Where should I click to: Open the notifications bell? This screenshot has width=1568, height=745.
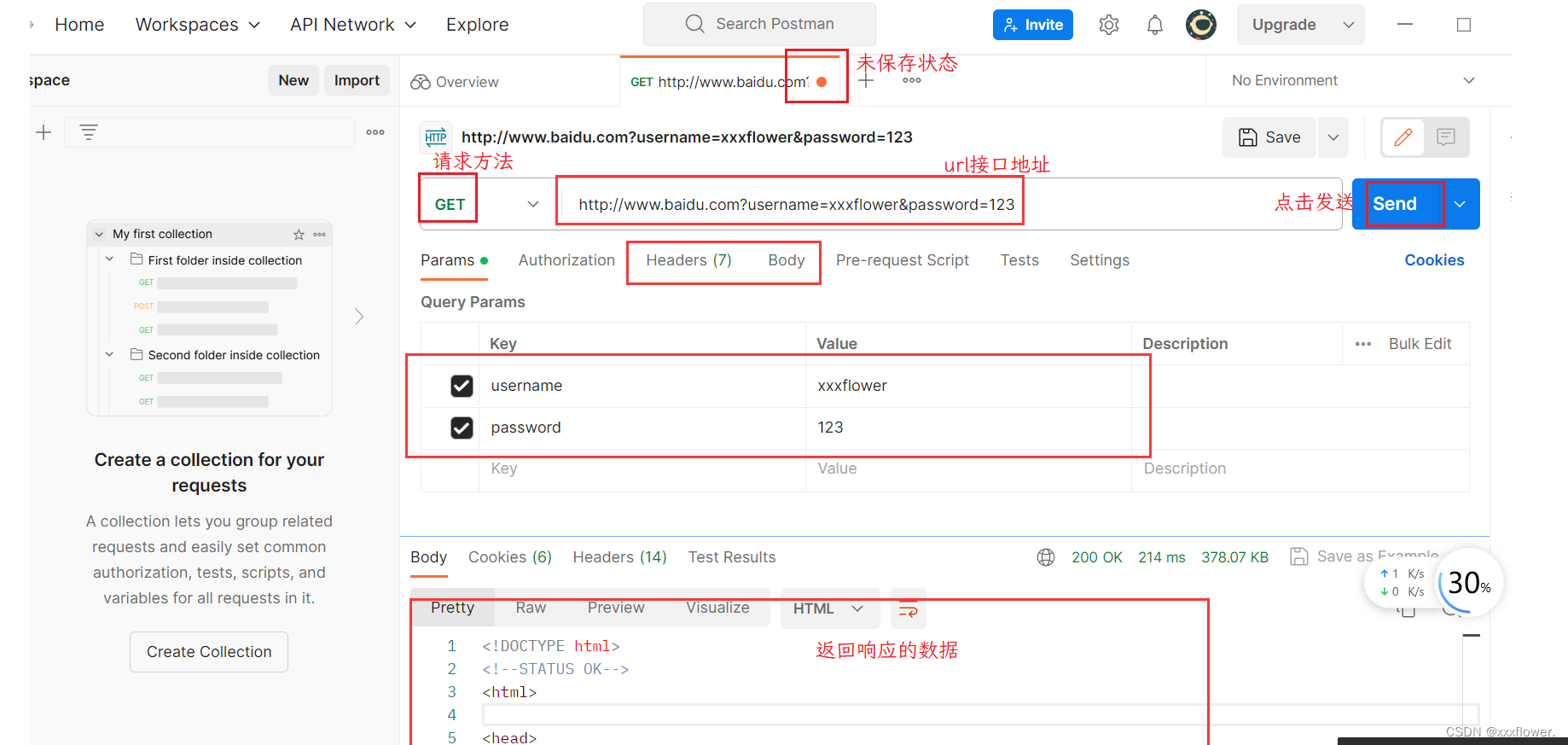(x=1155, y=25)
